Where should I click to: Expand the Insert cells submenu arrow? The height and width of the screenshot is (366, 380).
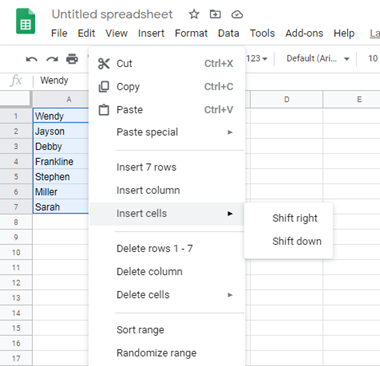(230, 214)
